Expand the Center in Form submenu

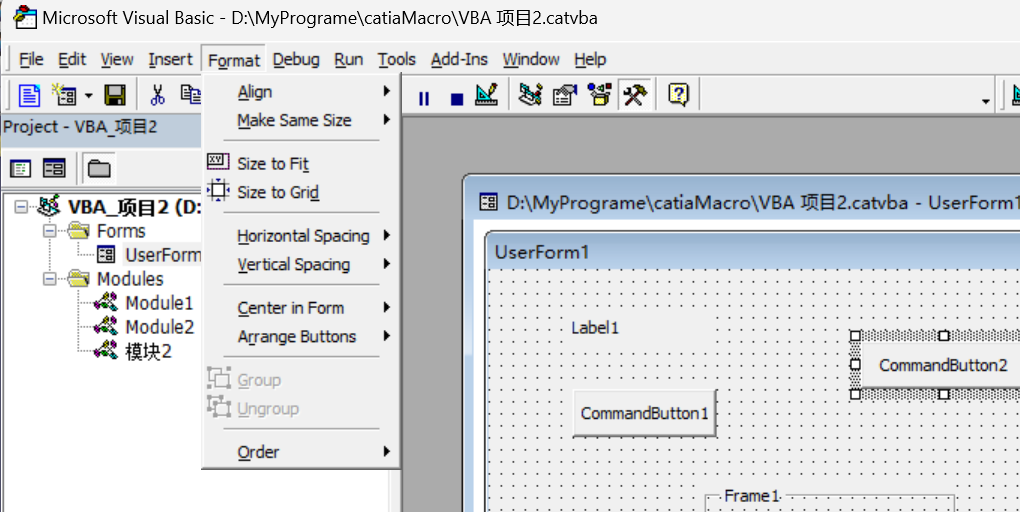(x=301, y=308)
